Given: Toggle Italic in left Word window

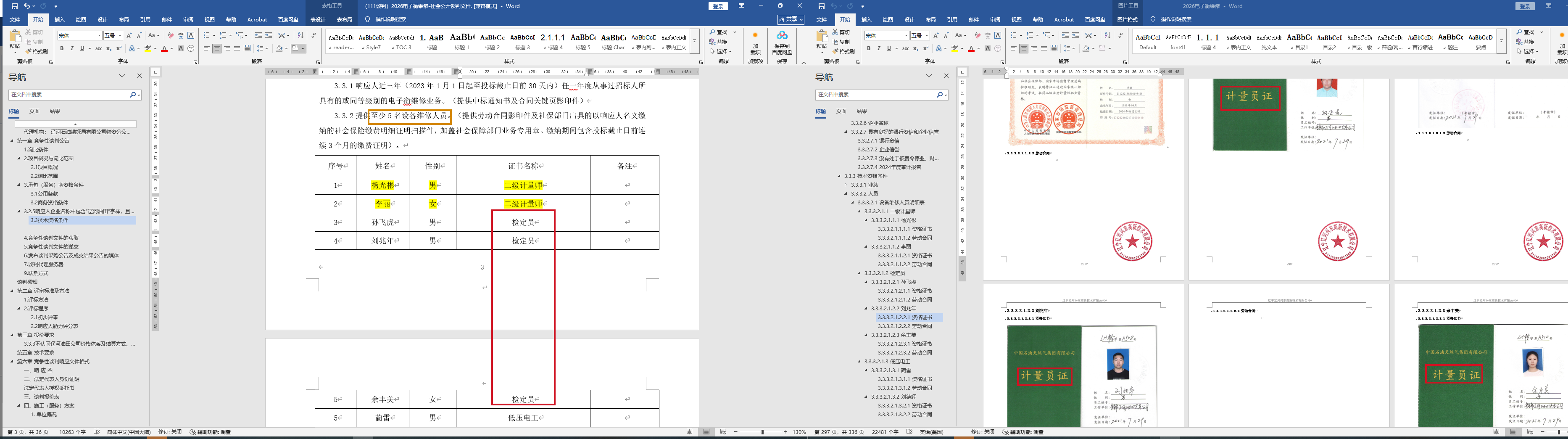Looking at the screenshot, I should 72,49.
